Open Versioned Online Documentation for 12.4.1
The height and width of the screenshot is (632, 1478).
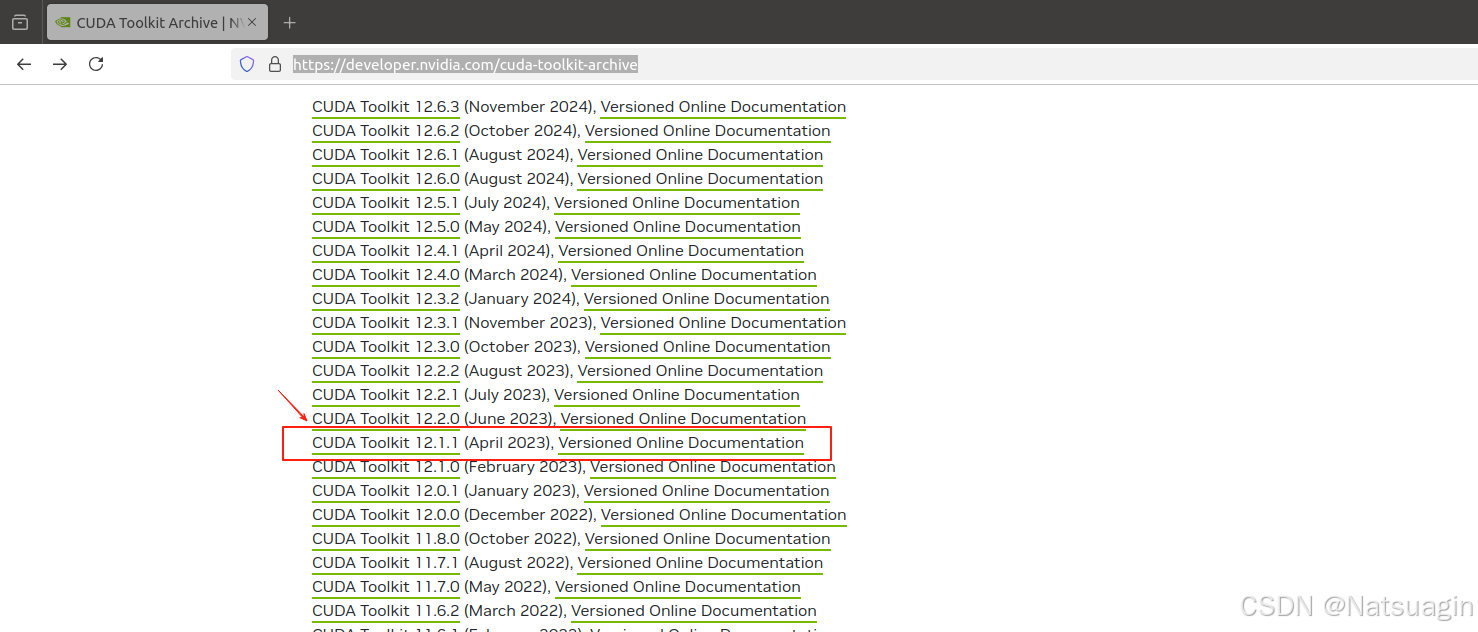[x=681, y=251]
